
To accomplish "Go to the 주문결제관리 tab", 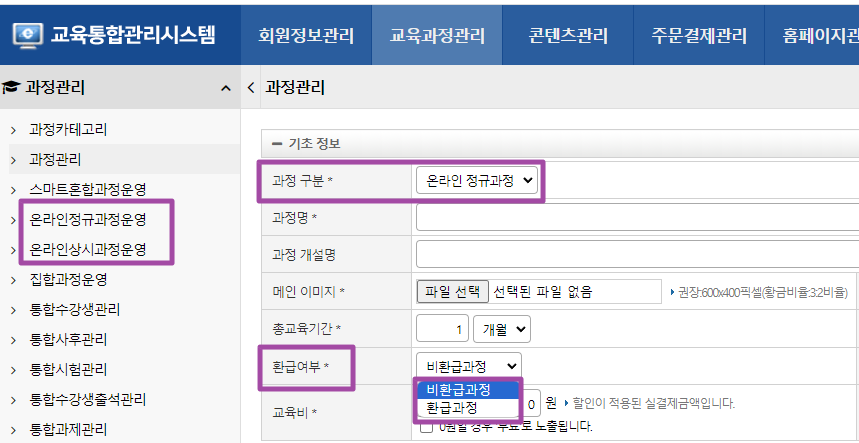I will (699, 36).
